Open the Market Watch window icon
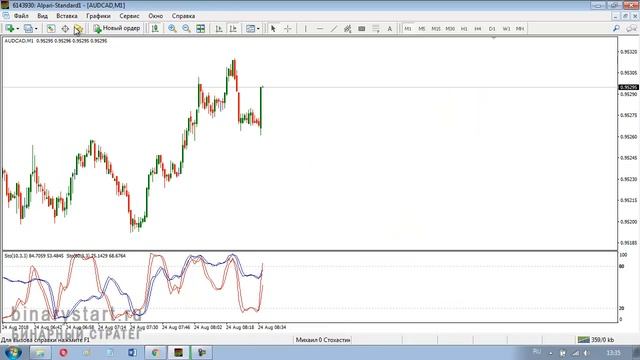Viewport: 640px width, 360px height. pyautogui.click(x=51, y=29)
